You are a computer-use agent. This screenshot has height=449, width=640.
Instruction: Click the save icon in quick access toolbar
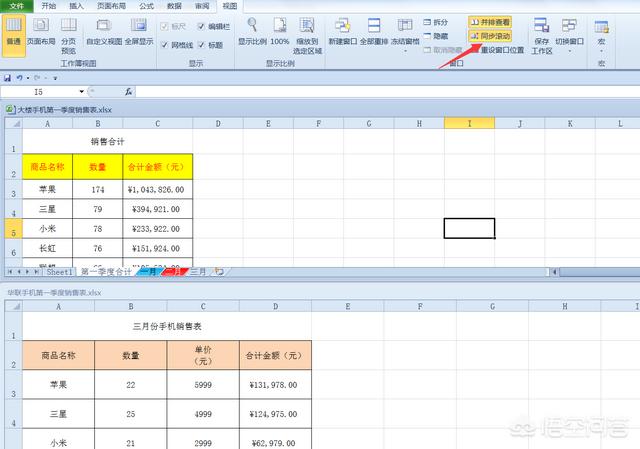[x=7, y=78]
